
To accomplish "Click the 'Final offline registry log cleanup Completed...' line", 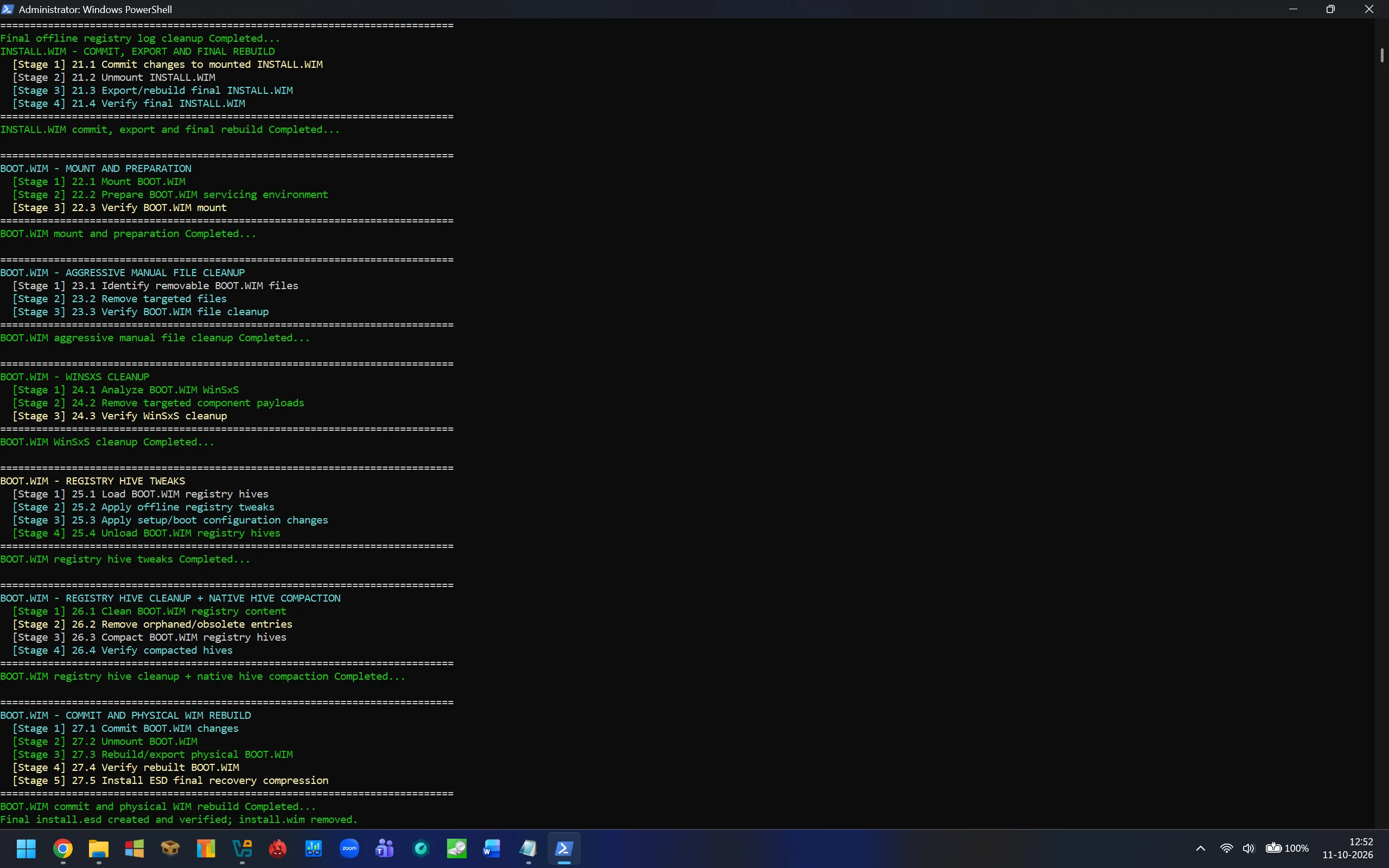I will (x=140, y=39).
